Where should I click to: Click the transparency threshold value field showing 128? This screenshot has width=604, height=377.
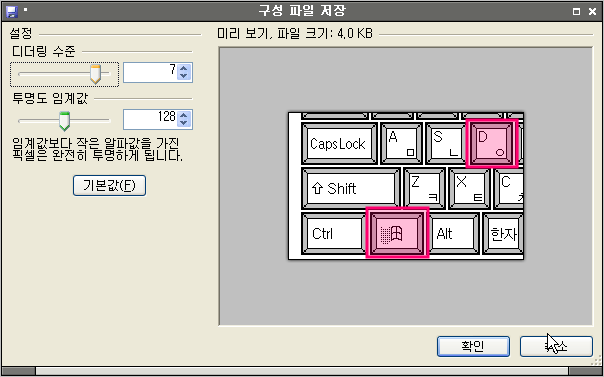click(150, 119)
